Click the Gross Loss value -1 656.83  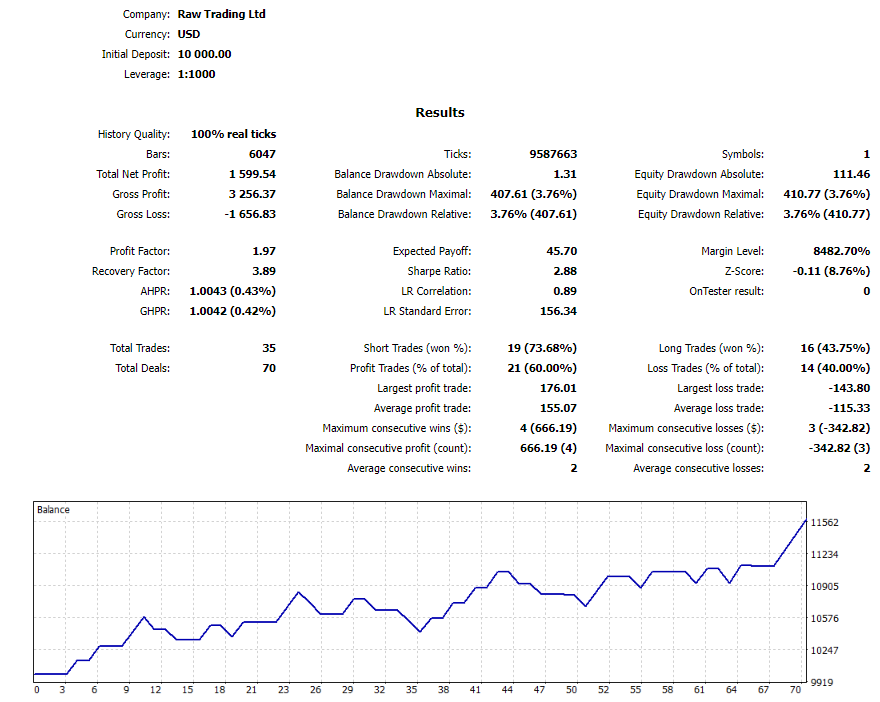coord(250,214)
